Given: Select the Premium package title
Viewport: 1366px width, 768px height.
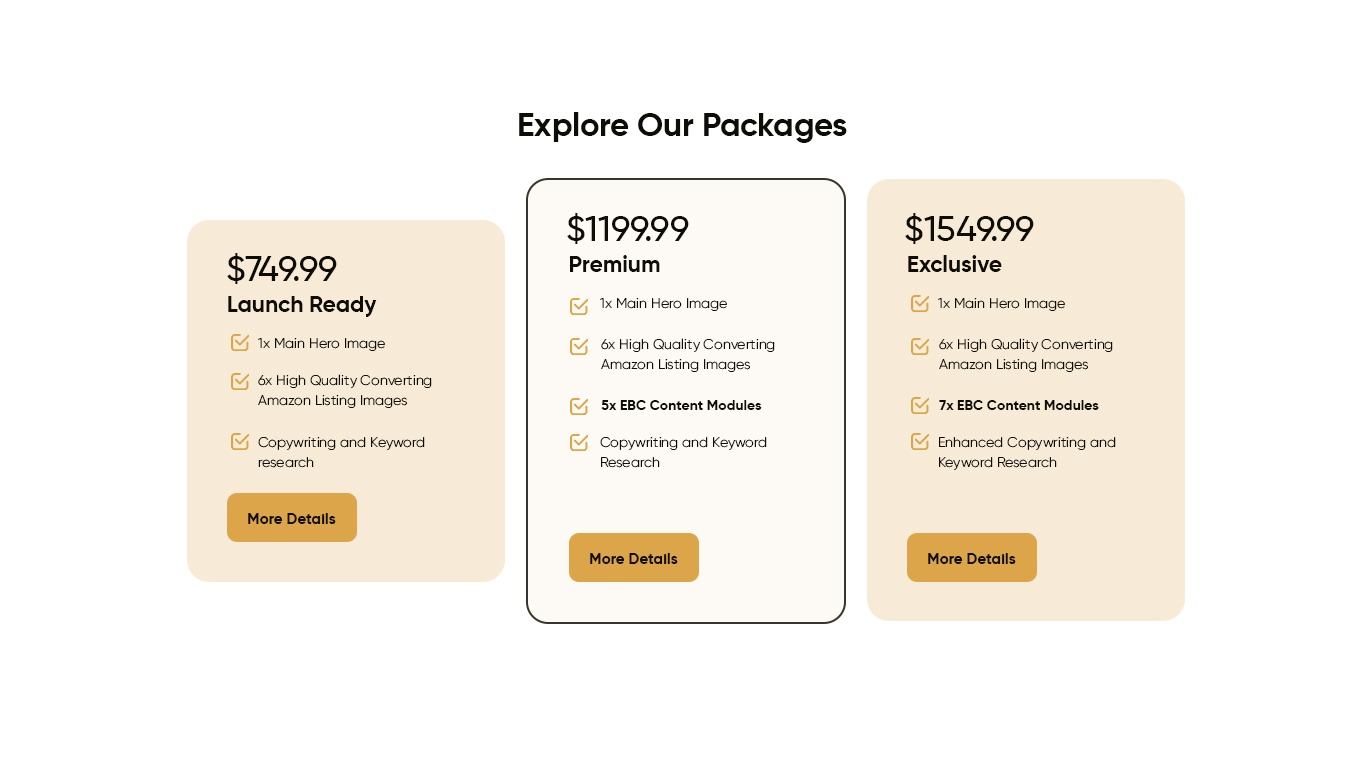Looking at the screenshot, I should pyautogui.click(x=614, y=264).
